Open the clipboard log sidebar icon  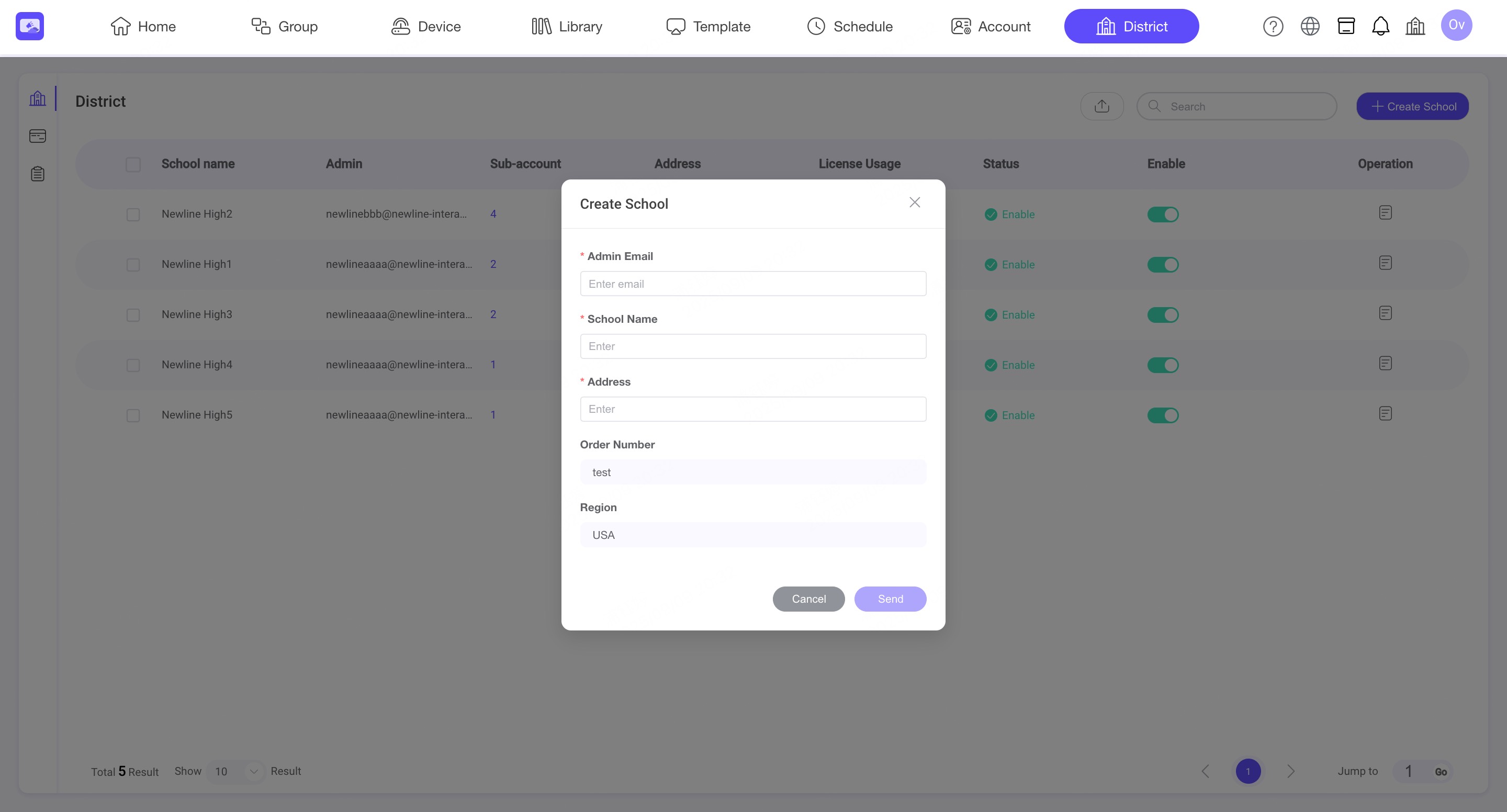pyautogui.click(x=38, y=174)
